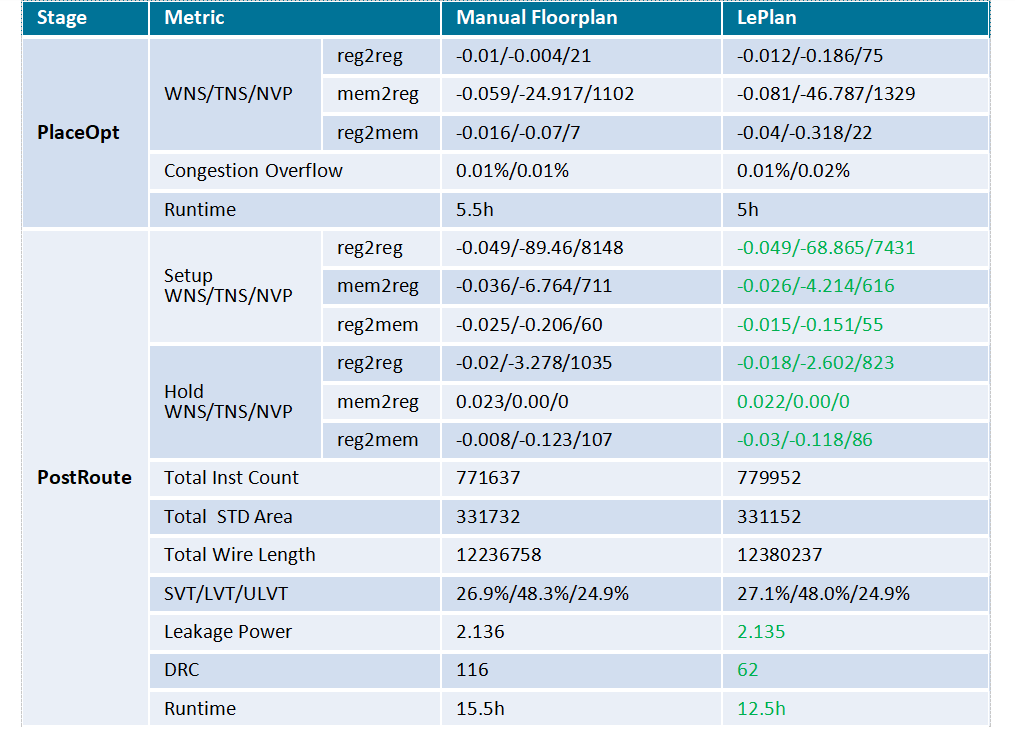Click the Total STD Area row label

click(x=228, y=517)
